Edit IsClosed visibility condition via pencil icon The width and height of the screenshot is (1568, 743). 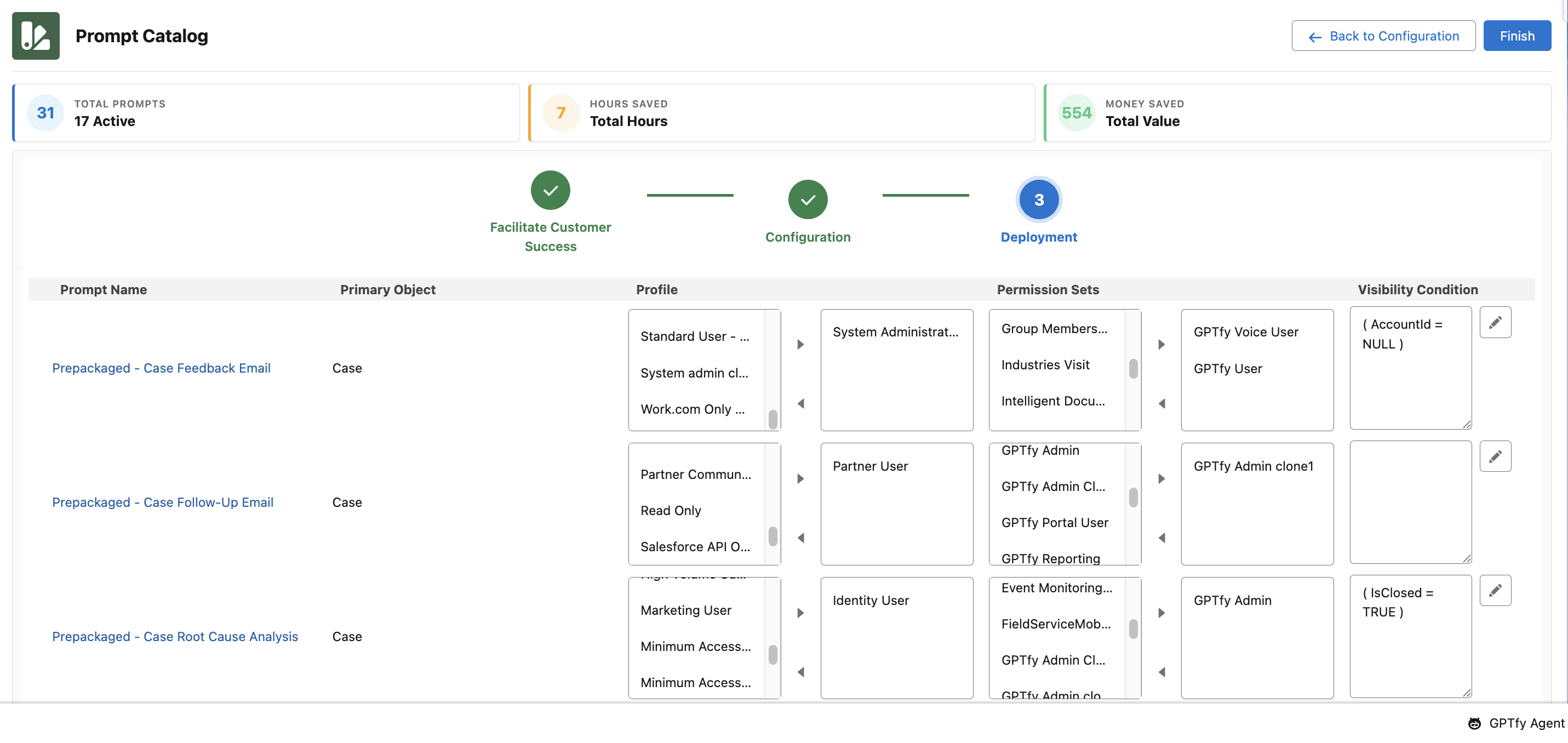[x=1495, y=591]
